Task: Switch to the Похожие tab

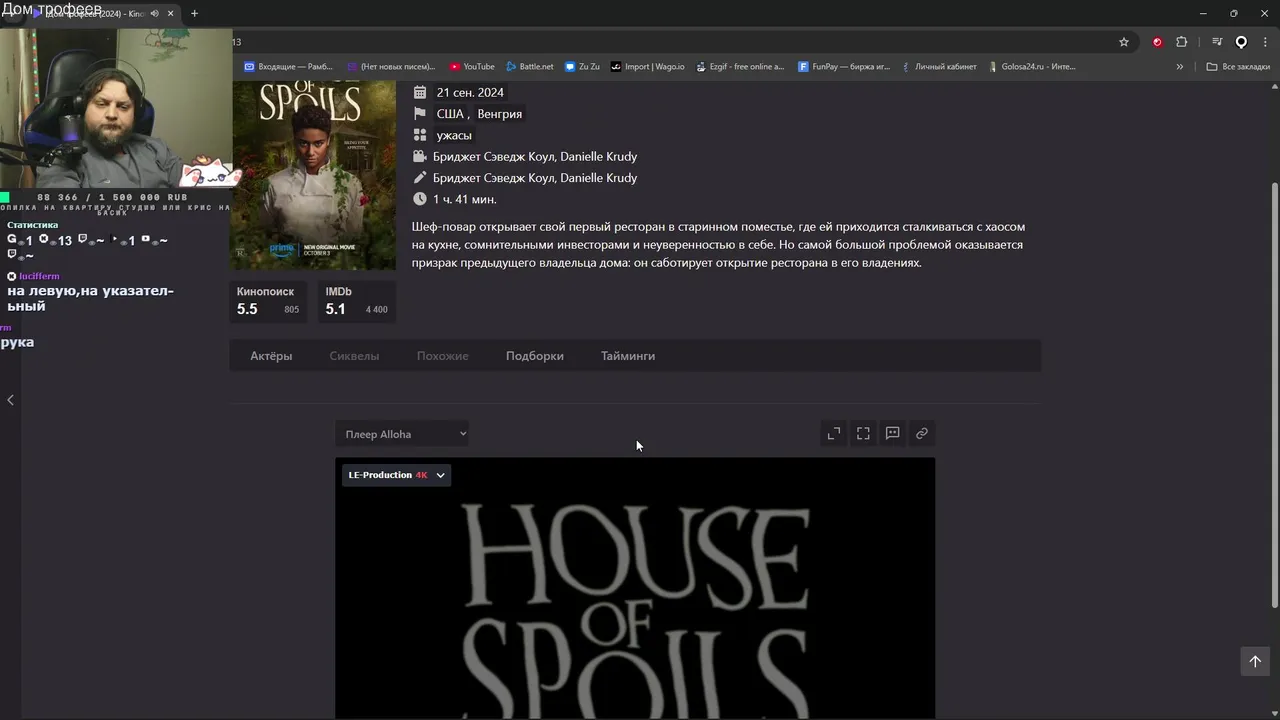Action: [x=442, y=356]
